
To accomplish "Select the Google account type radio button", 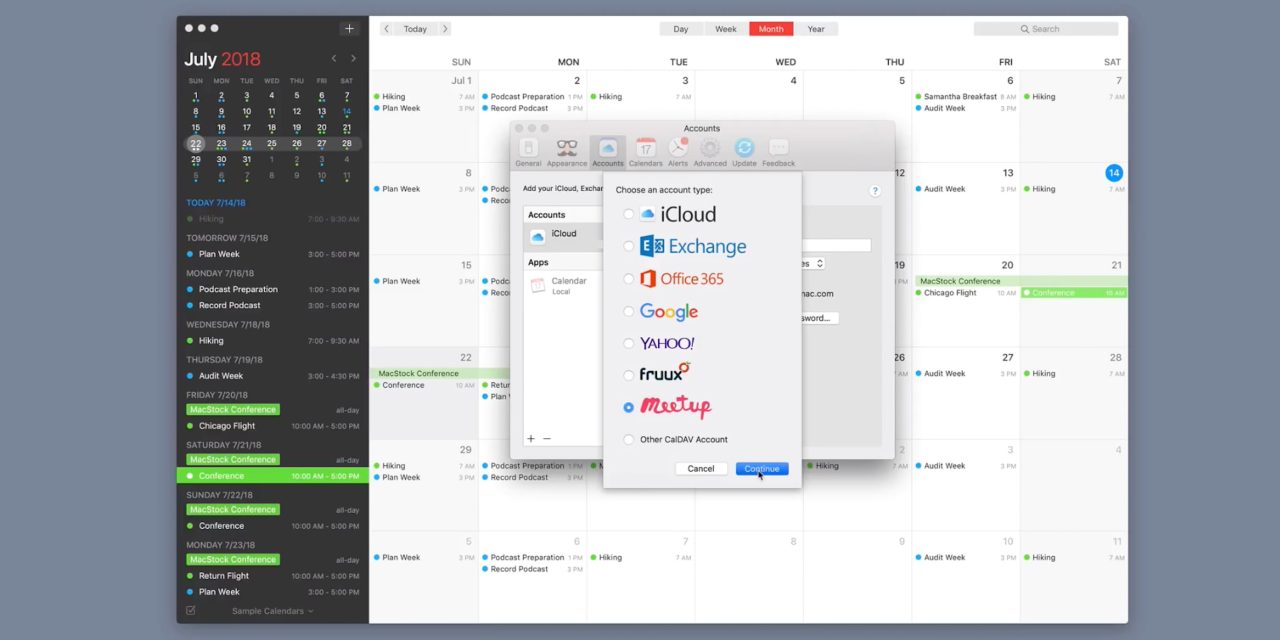I will pyautogui.click(x=628, y=311).
